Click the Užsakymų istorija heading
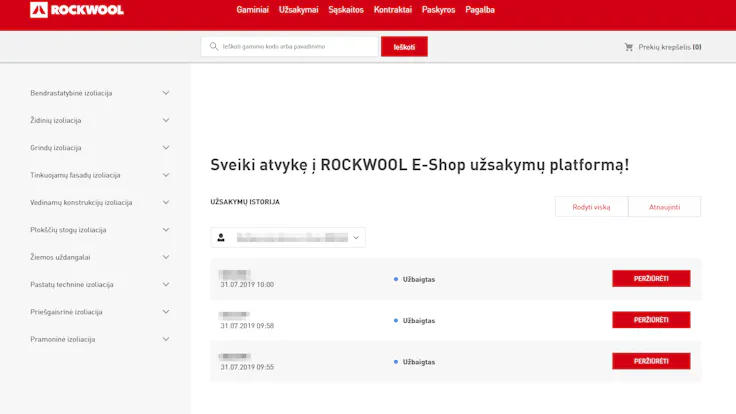The width and height of the screenshot is (736, 414). coord(245,202)
